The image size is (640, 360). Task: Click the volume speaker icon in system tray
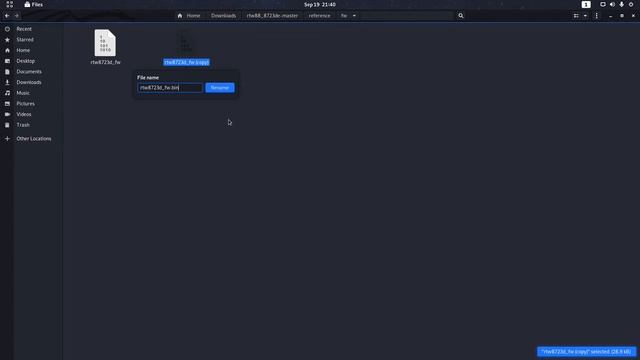tap(612, 4)
